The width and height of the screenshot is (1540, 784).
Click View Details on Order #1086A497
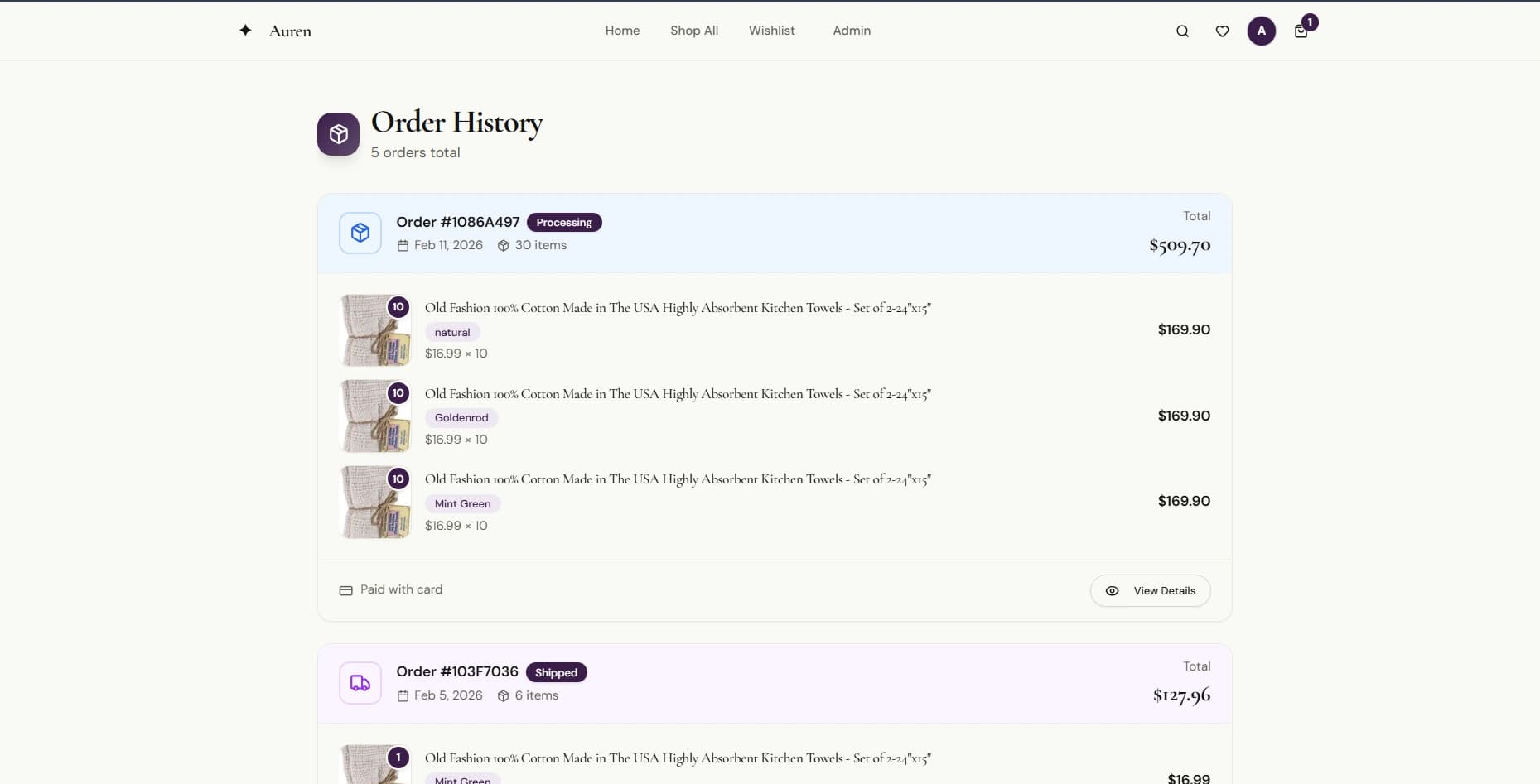[1150, 590]
